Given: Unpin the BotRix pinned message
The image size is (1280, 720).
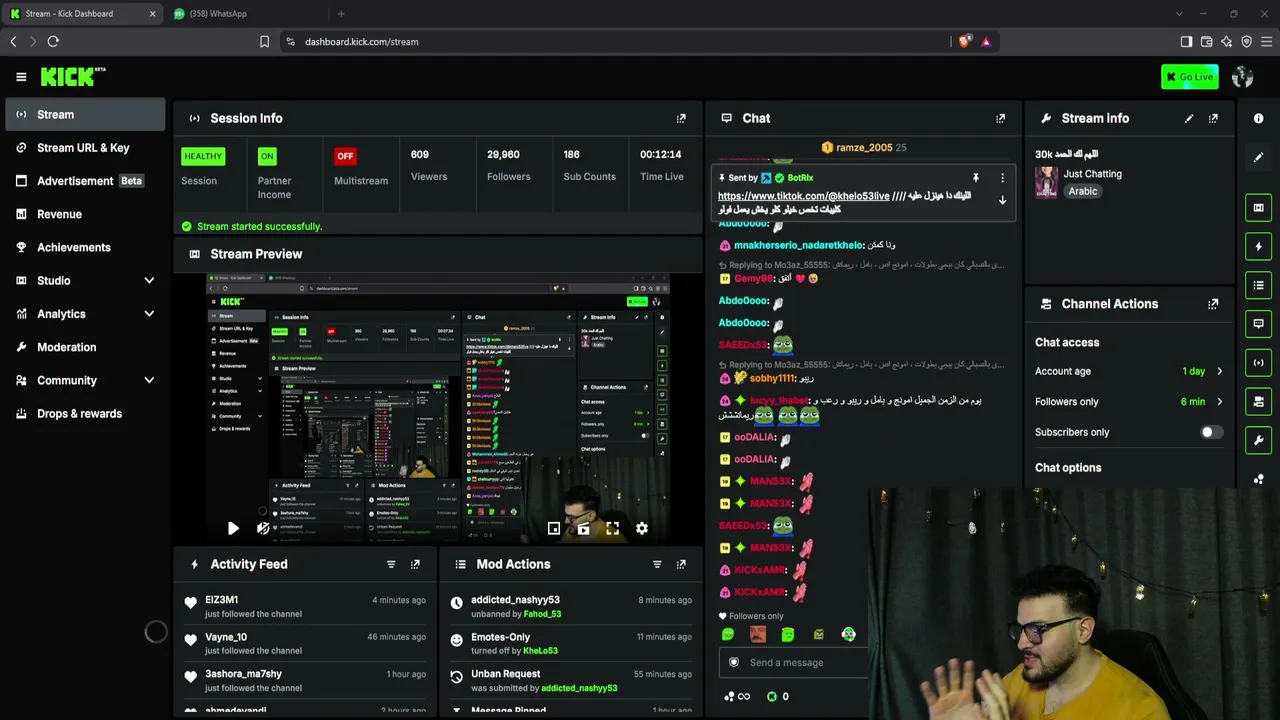Looking at the screenshot, I should [x=976, y=178].
